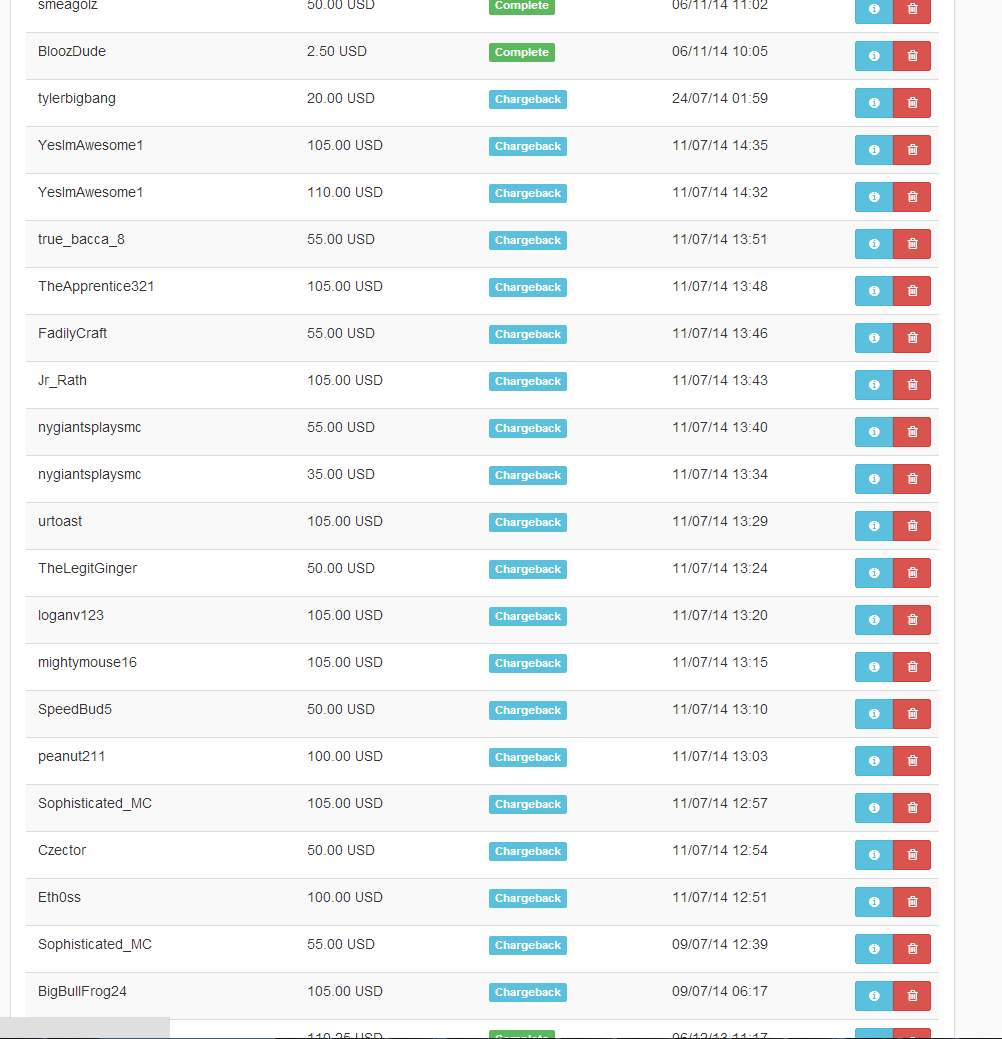Open info for BloozDude payment
This screenshot has height=1039, width=1002.
click(874, 56)
